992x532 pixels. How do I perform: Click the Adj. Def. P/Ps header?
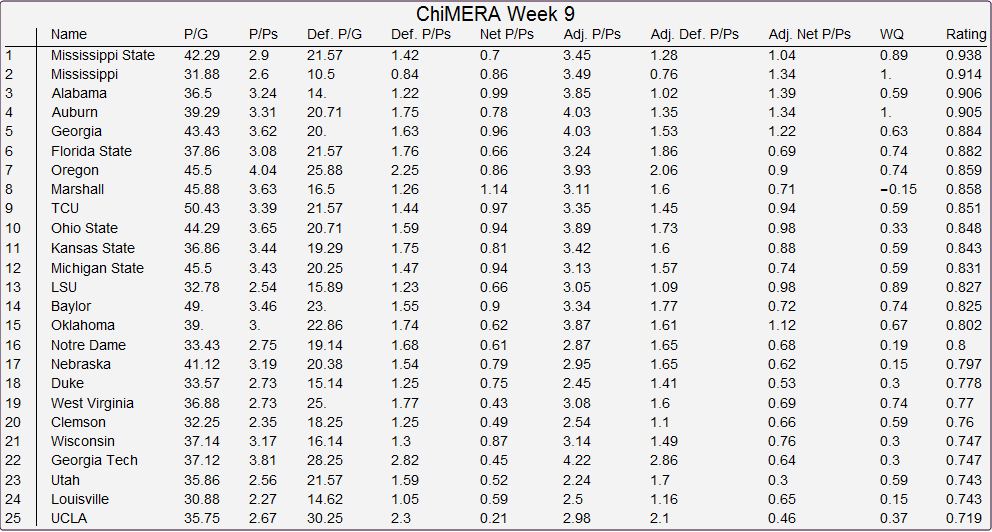coord(695,34)
